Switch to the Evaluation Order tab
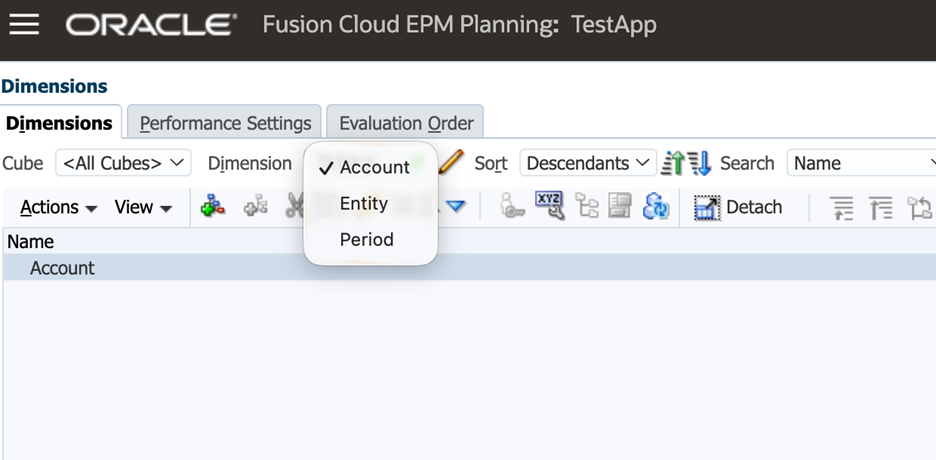This screenshot has height=460, width=936. click(x=405, y=123)
